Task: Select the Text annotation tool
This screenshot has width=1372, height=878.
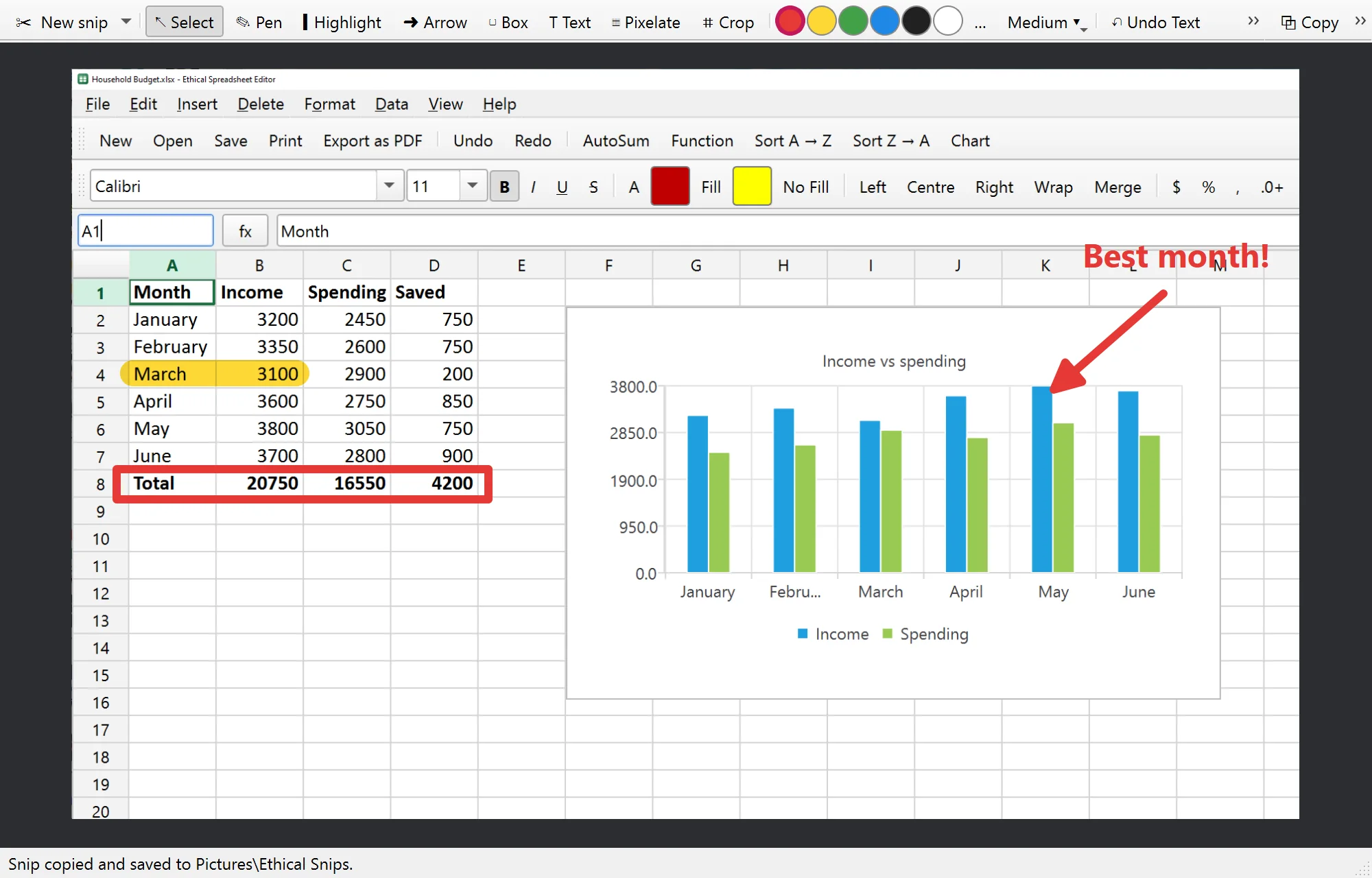Action: point(570,22)
